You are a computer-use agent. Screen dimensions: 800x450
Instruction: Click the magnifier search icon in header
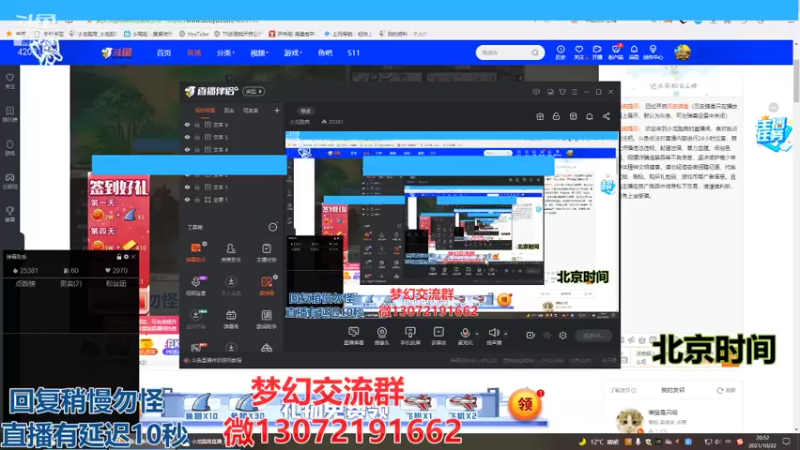[x=535, y=53]
